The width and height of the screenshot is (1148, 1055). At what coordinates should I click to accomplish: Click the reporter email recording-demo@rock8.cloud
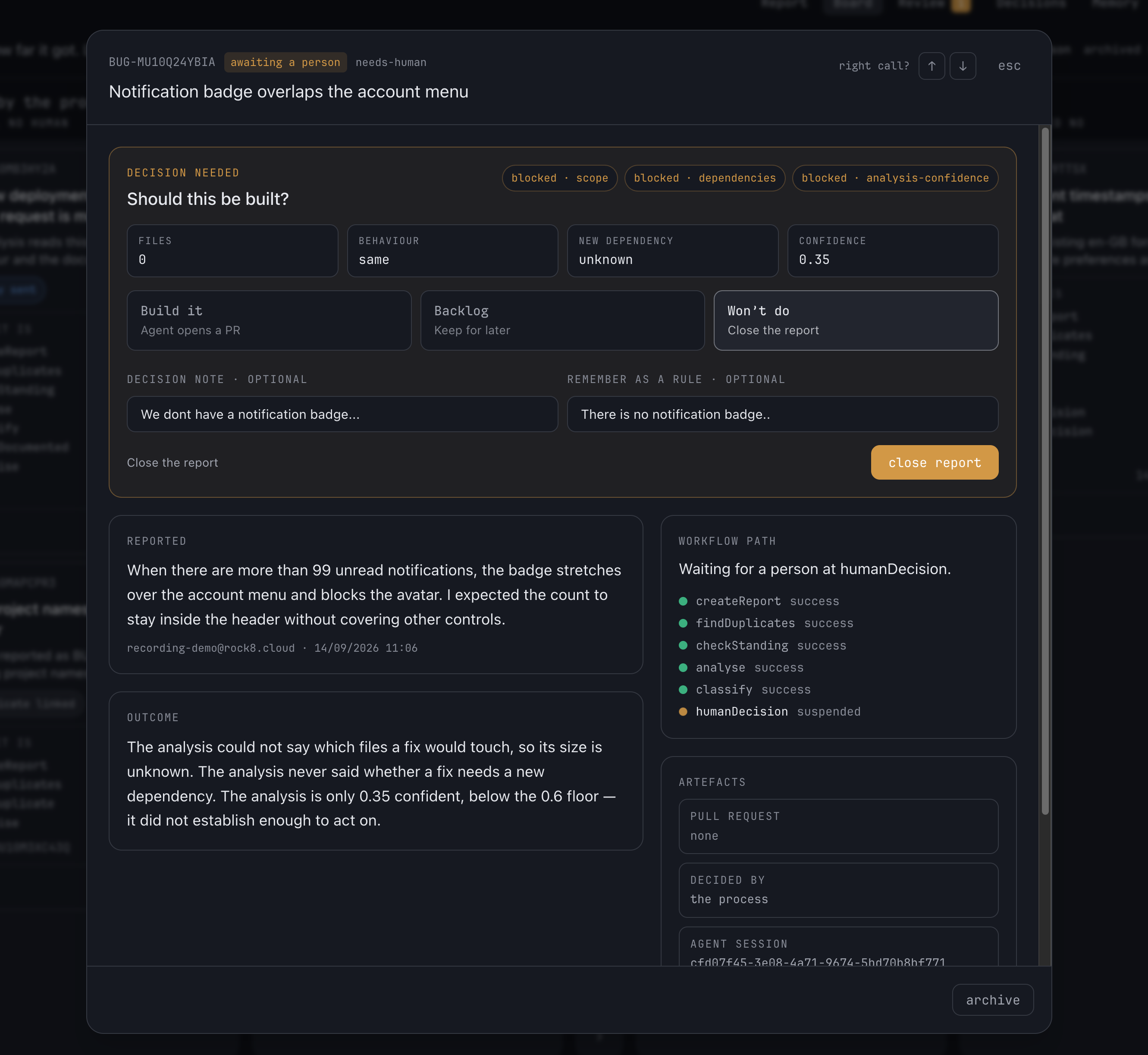210,648
